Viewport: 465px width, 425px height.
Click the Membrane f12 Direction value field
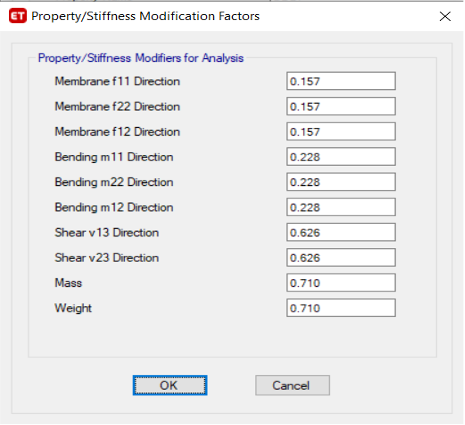[341, 132]
